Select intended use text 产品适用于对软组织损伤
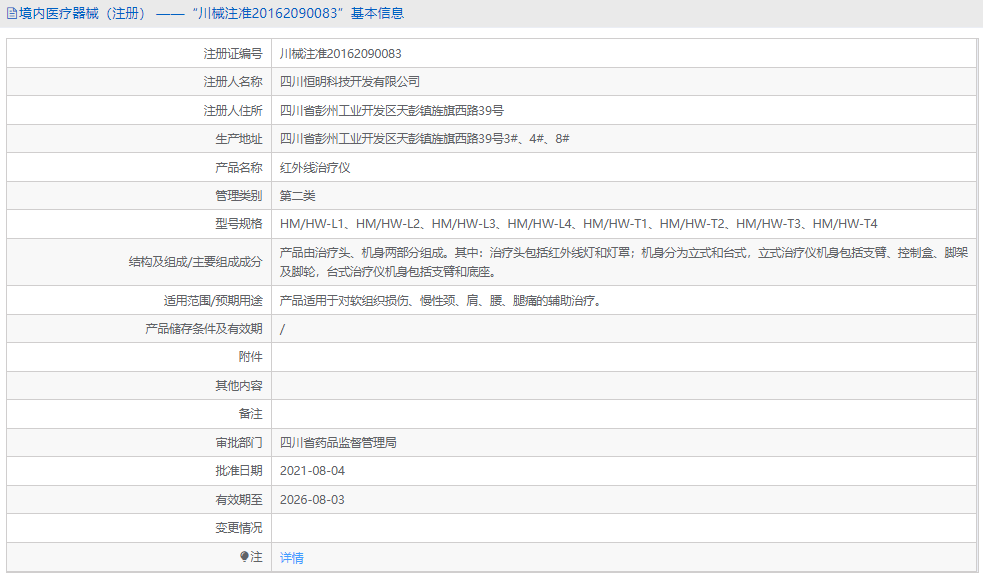Viewport: 983px width, 578px height. coord(442,301)
